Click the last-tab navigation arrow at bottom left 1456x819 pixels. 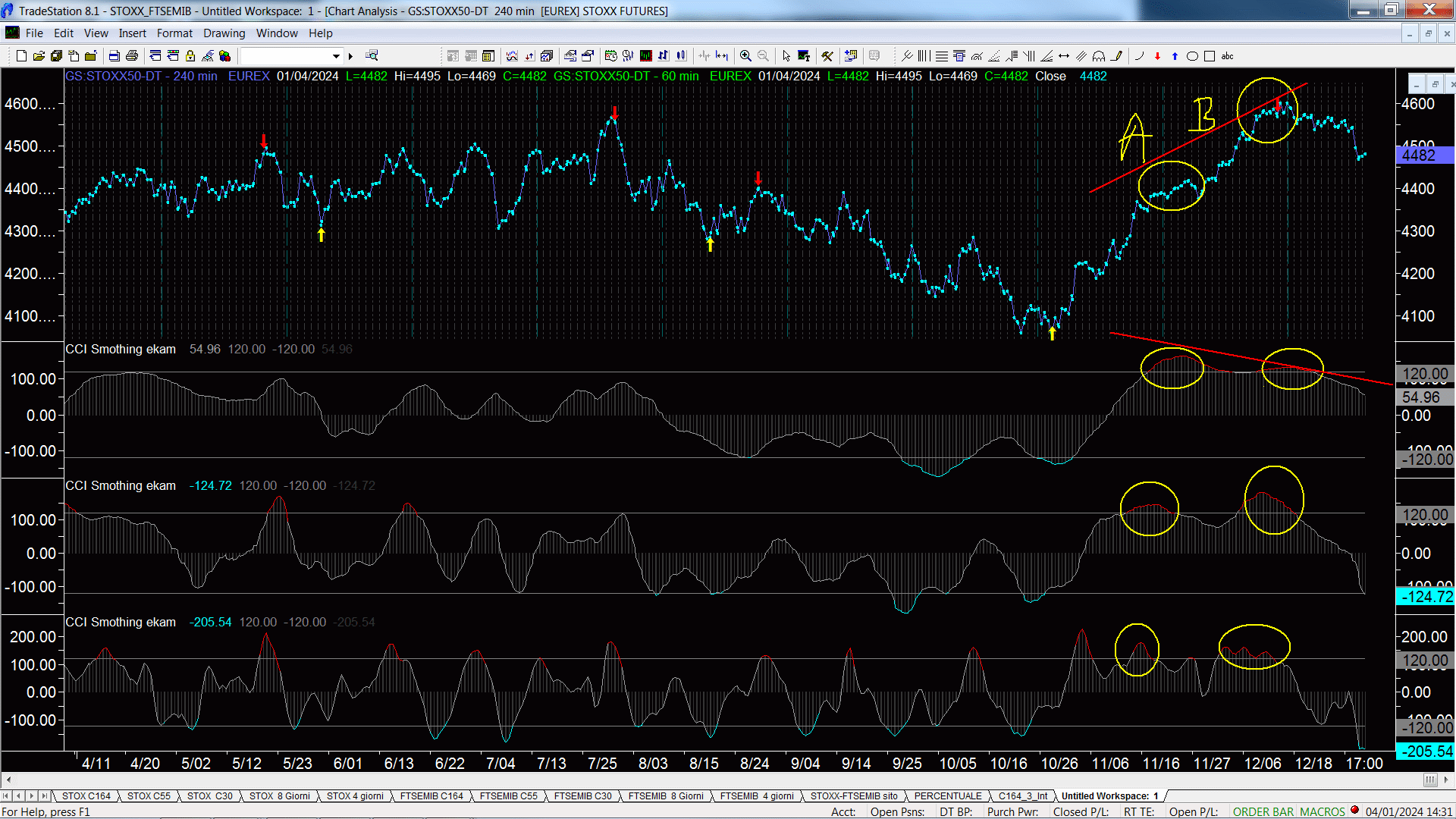click(44, 795)
